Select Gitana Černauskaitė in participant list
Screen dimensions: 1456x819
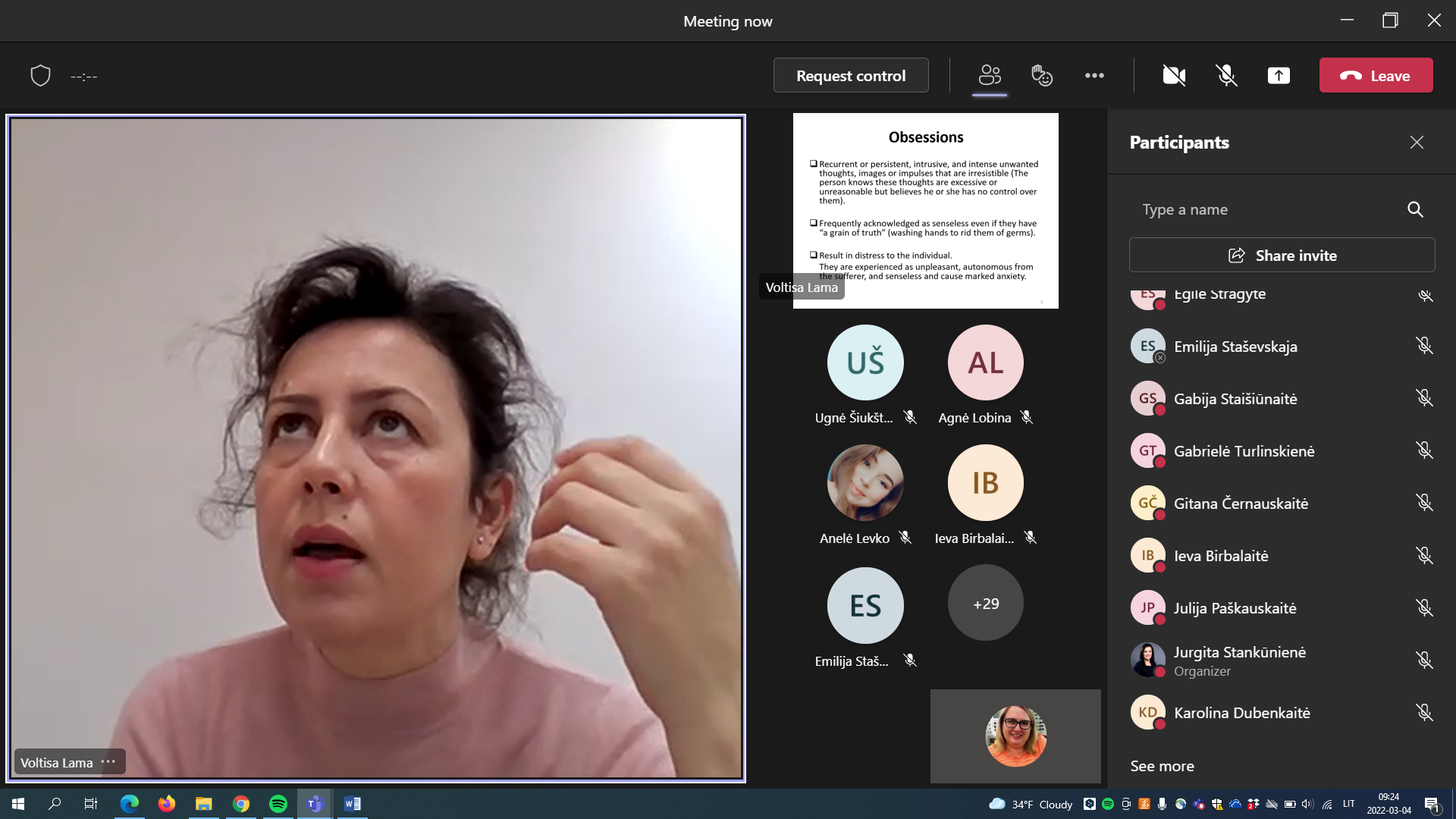click(1241, 504)
